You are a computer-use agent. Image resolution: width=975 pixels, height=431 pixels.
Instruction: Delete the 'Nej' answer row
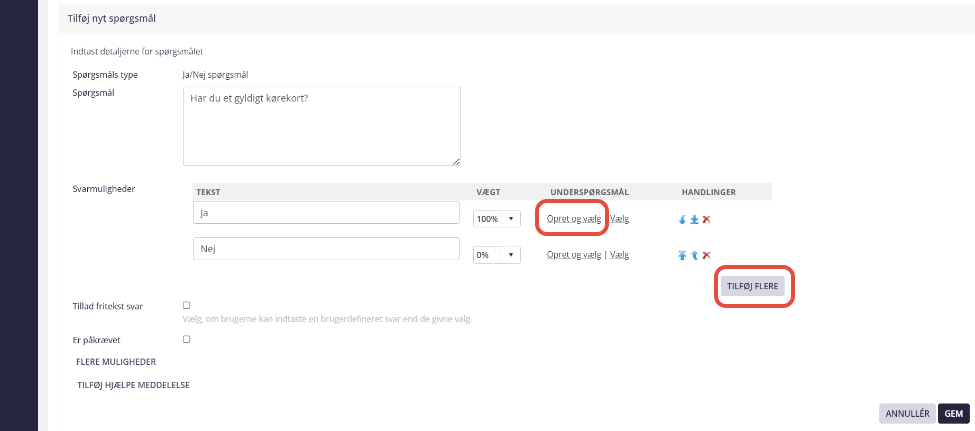click(706, 255)
